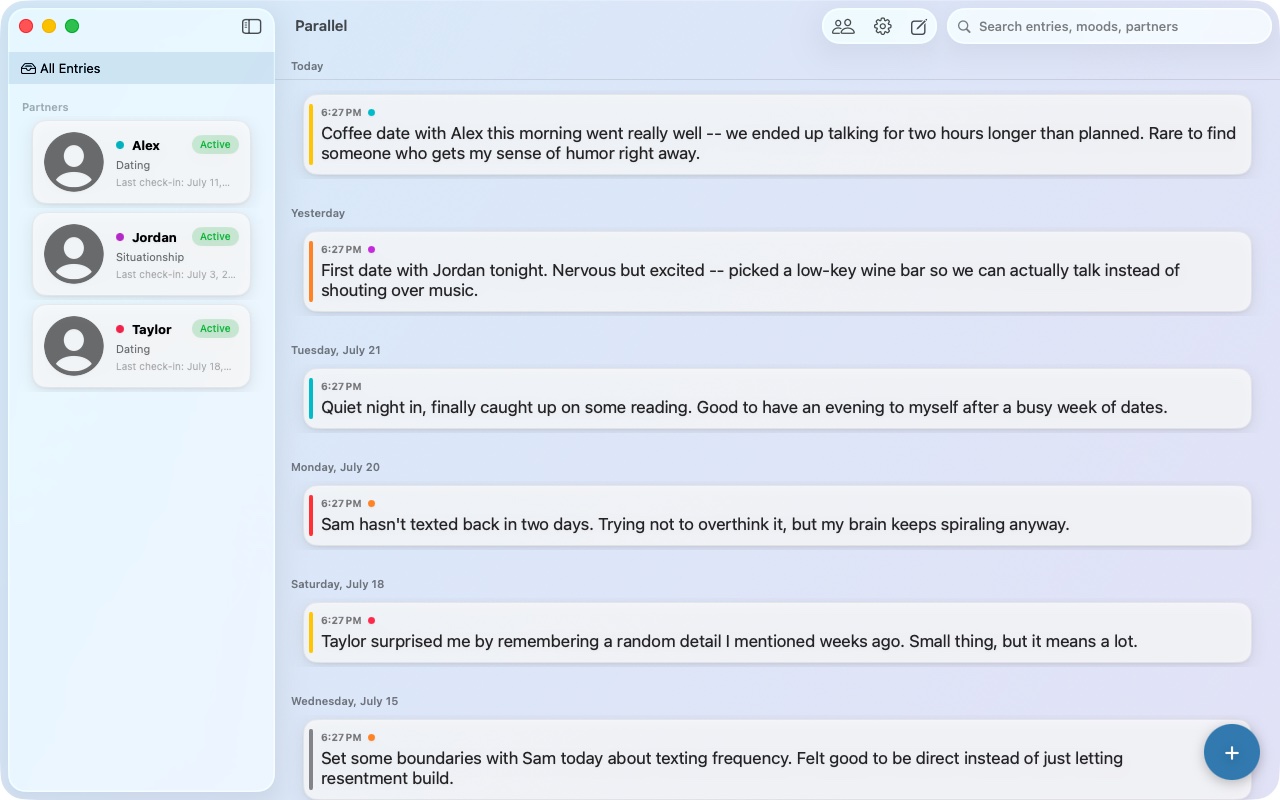This screenshot has width=1280, height=800.
Task: Click the Parallel app title
Action: click(321, 26)
